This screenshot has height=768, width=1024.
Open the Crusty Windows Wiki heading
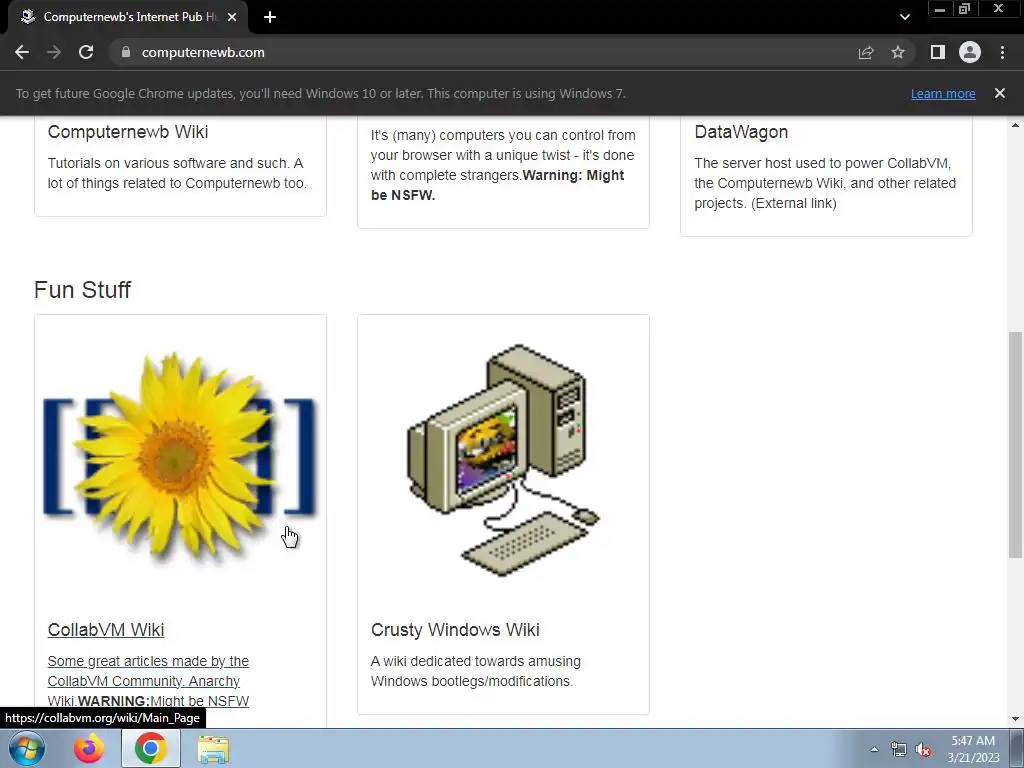(455, 630)
